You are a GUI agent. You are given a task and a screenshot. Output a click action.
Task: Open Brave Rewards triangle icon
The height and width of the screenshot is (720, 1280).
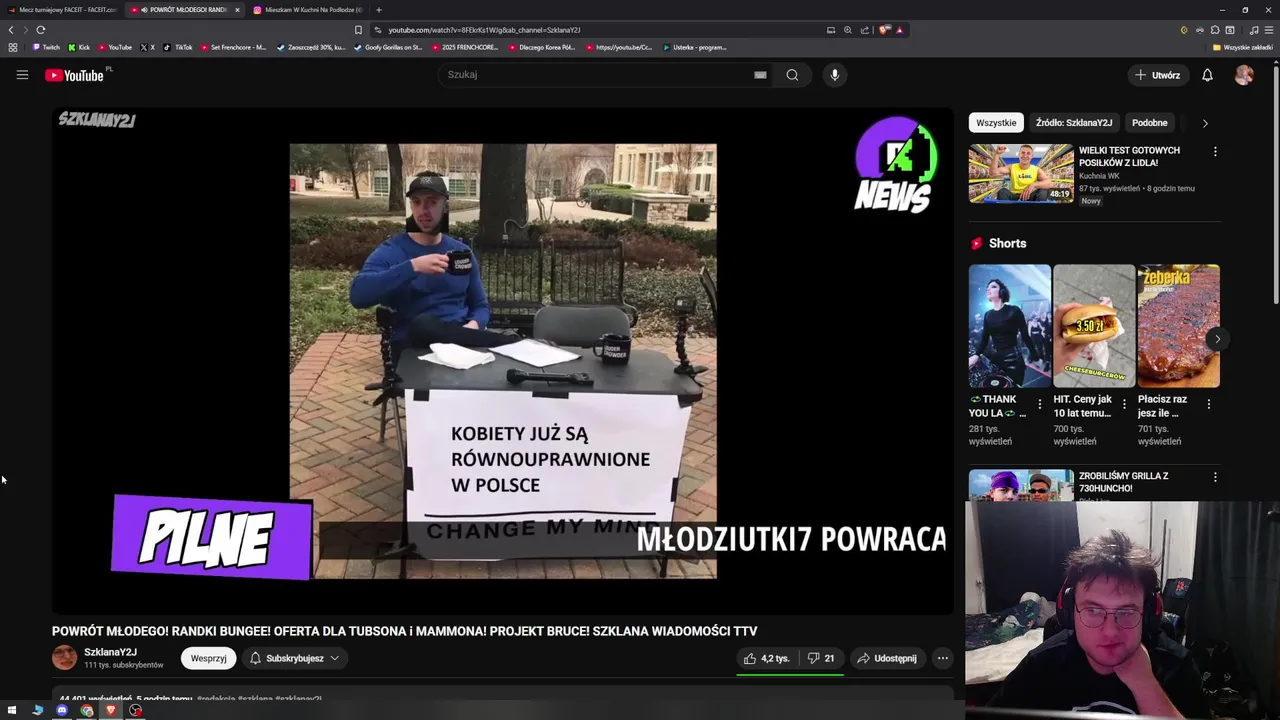(899, 30)
